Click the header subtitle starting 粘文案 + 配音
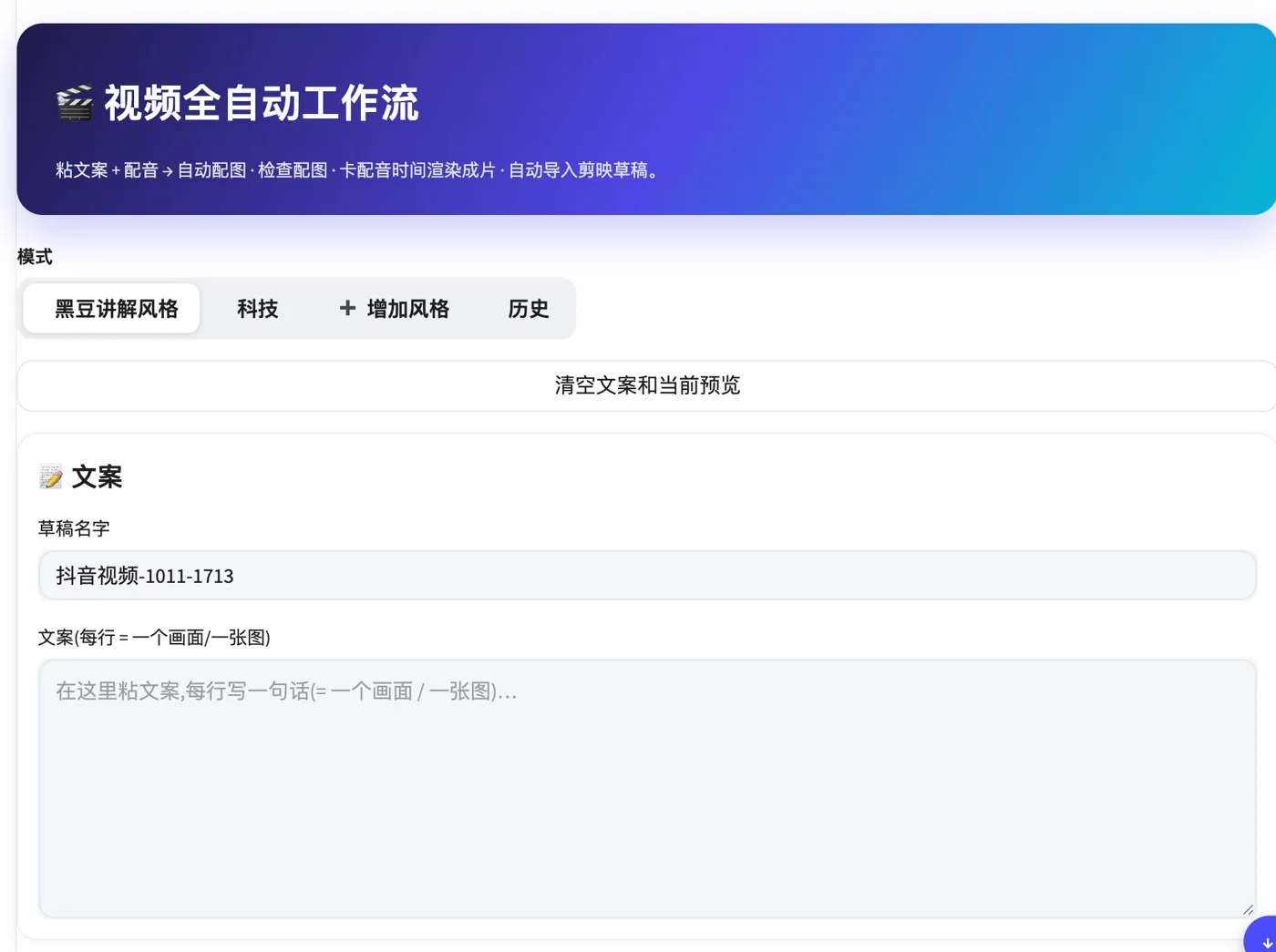Viewport: 1276px width, 952px height. [x=356, y=170]
